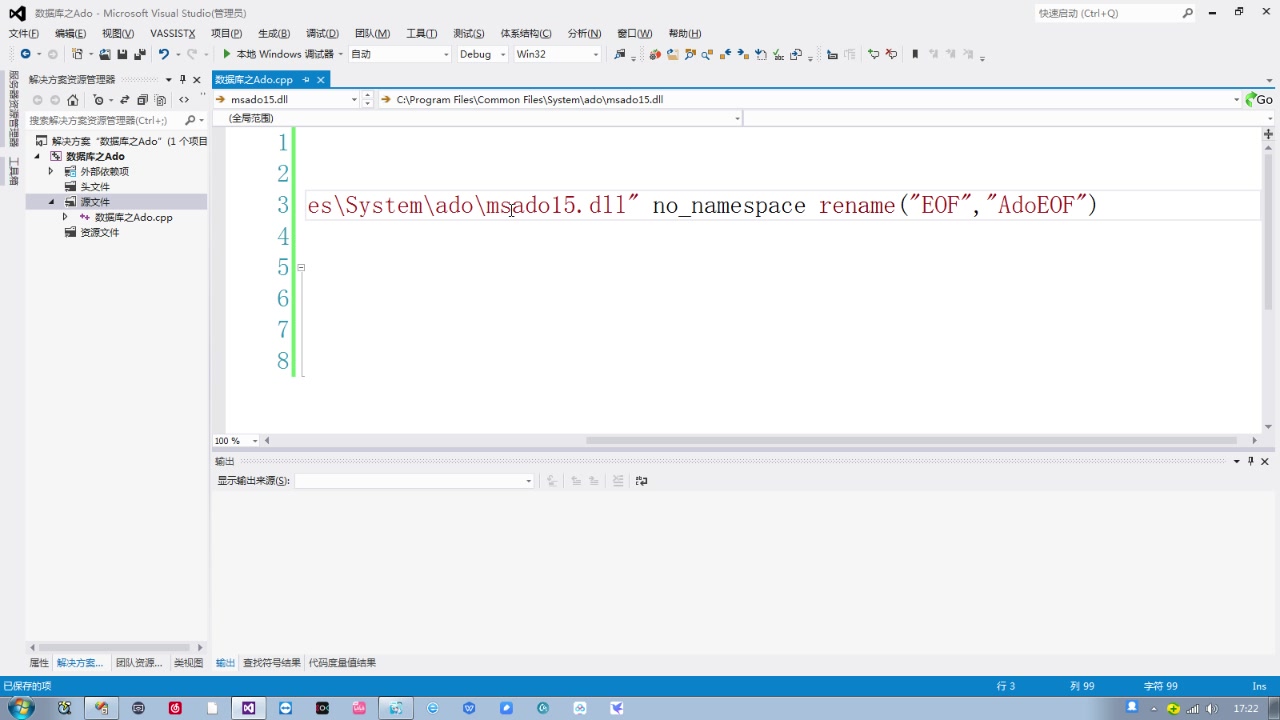Click the Save file toolbar icon
Image resolution: width=1280 pixels, height=720 pixels.
[x=122, y=54]
